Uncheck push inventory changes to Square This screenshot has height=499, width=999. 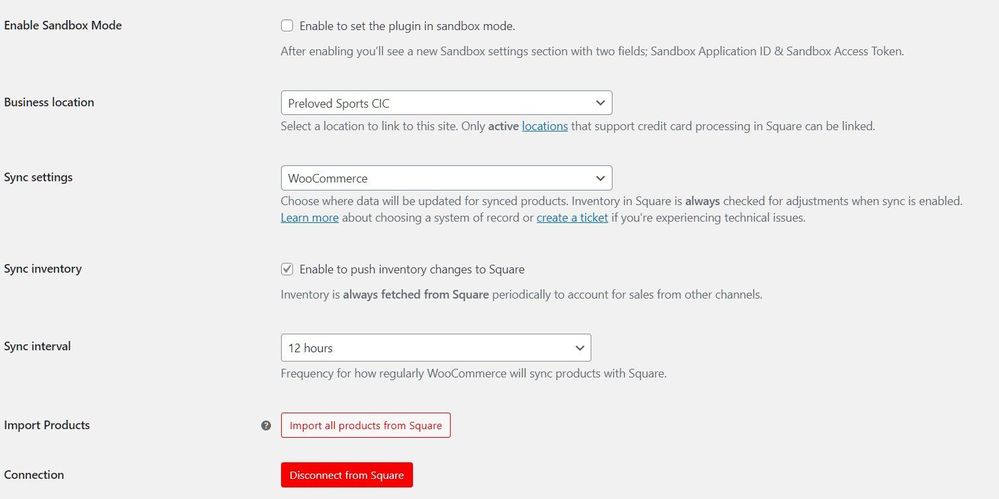287,269
